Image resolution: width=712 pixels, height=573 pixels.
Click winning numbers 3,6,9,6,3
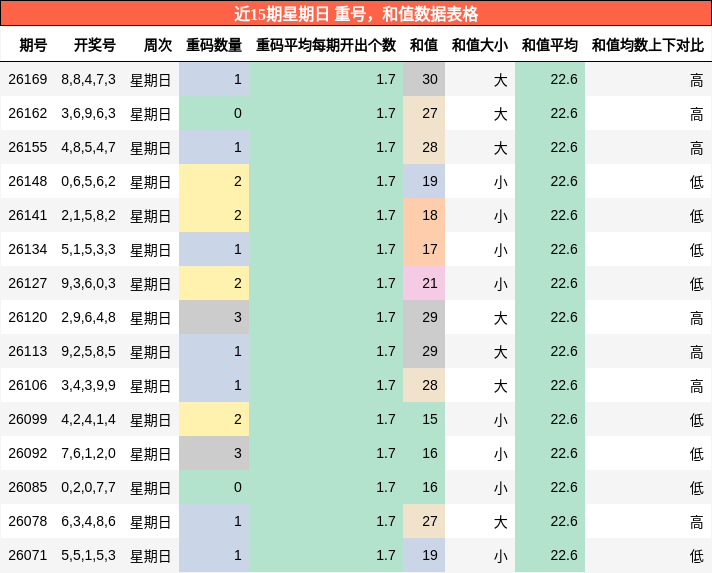(x=89, y=114)
